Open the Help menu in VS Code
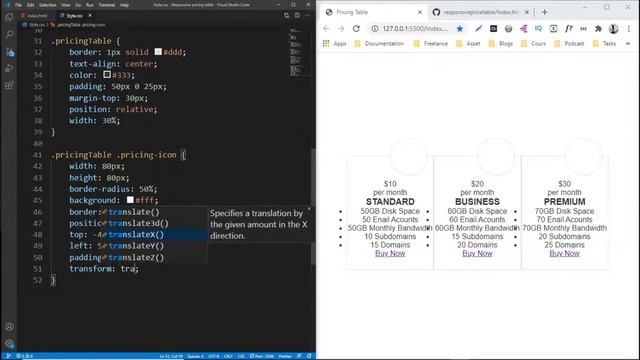Screen dimensions: 640x360 [124, 5]
